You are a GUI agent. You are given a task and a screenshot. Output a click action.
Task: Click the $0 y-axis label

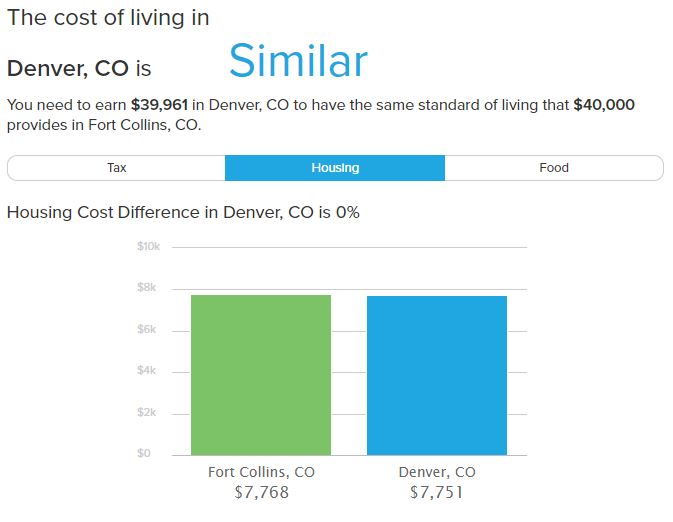coord(144,453)
